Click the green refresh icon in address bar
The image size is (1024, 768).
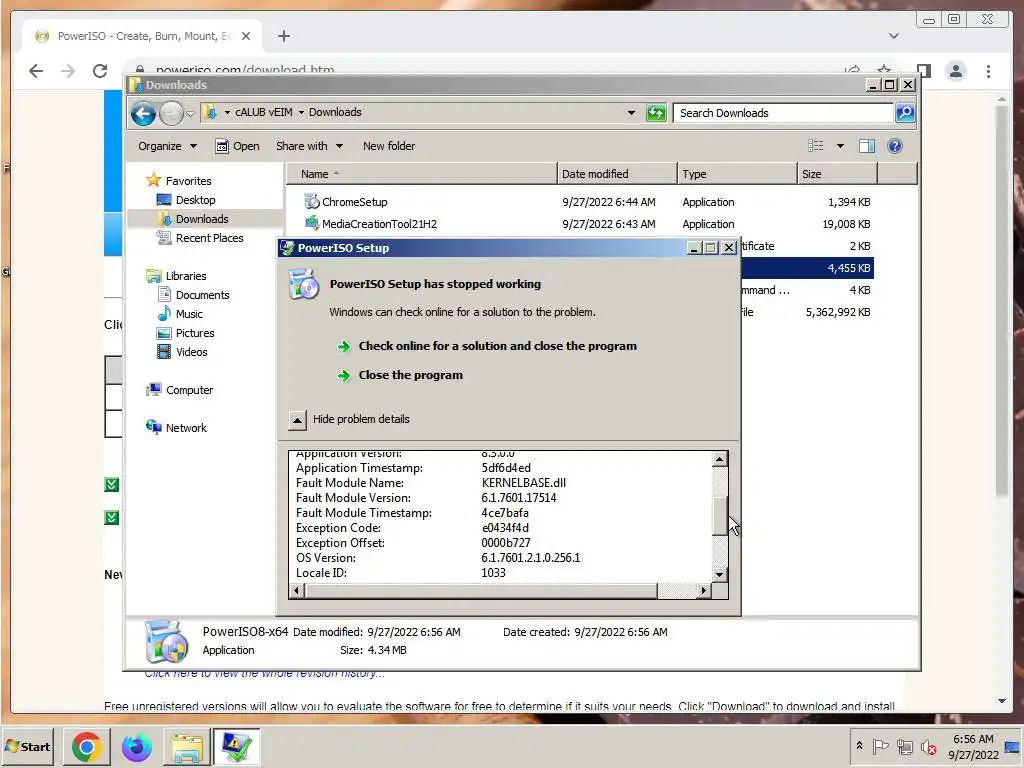click(656, 113)
